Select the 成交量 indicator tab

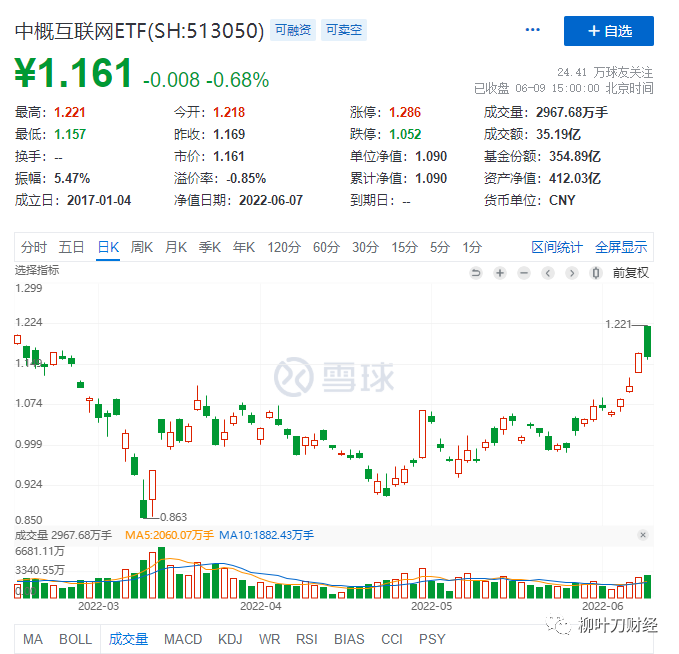coord(128,639)
